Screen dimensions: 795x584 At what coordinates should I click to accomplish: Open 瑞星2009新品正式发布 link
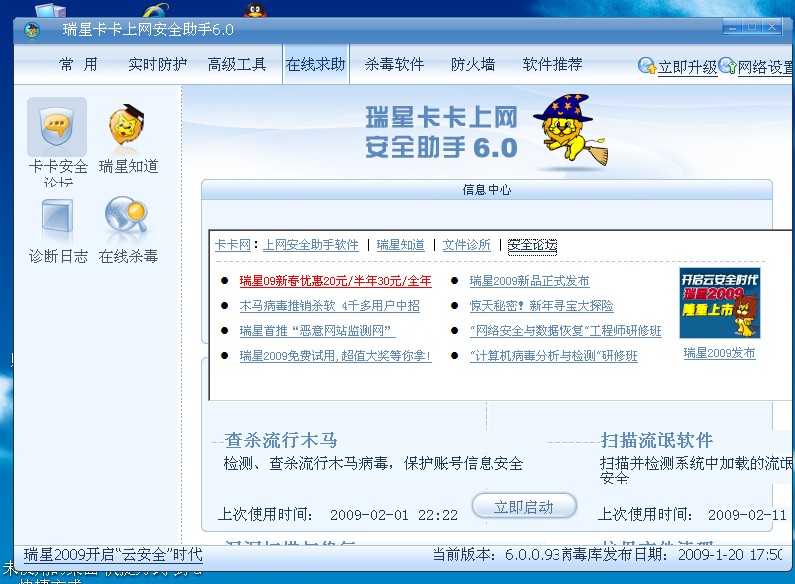(529, 281)
